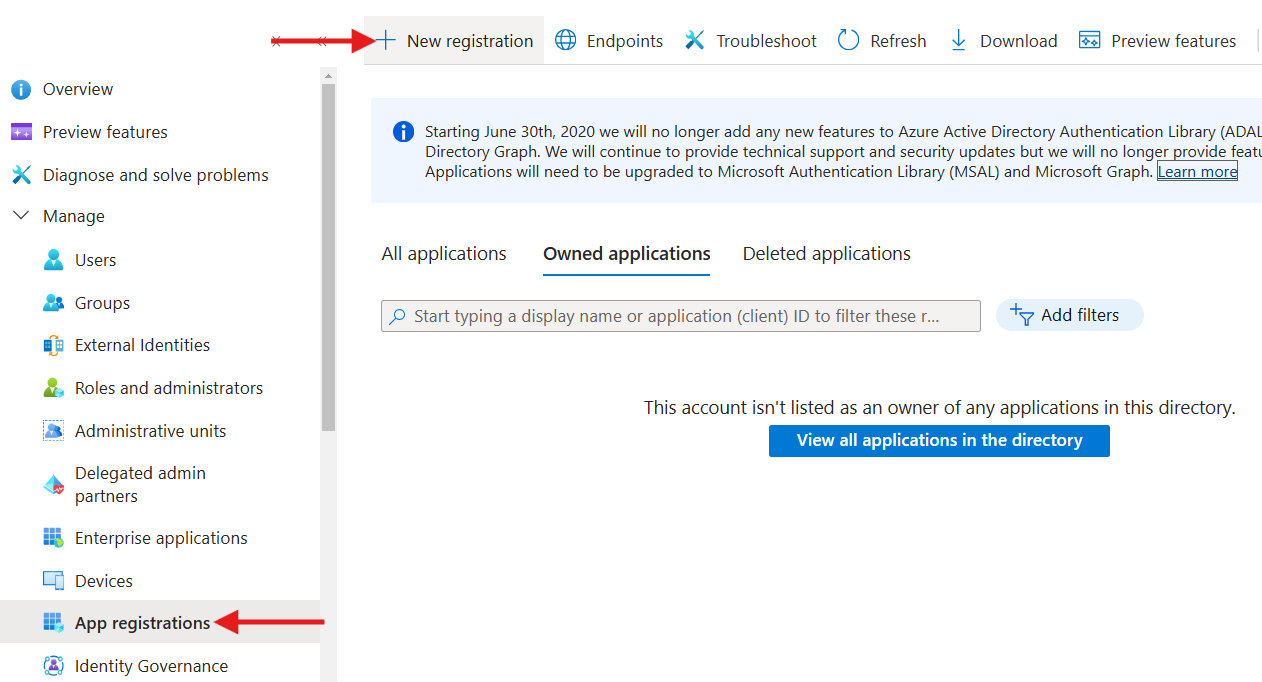Viewport: 1262px width, 682px height.
Task: Click View all applications in the directory
Action: click(939, 441)
